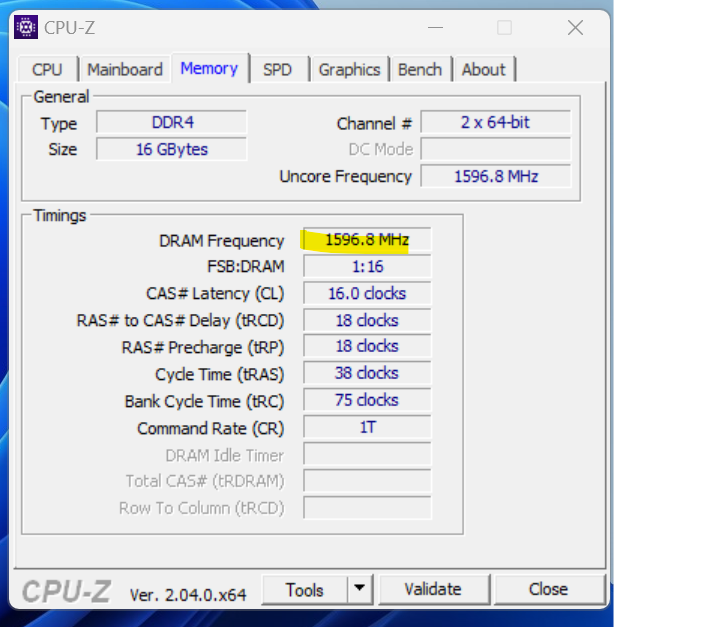Click the CPU-Z app icon in title bar
The width and height of the screenshot is (720, 627).
tap(26, 27)
